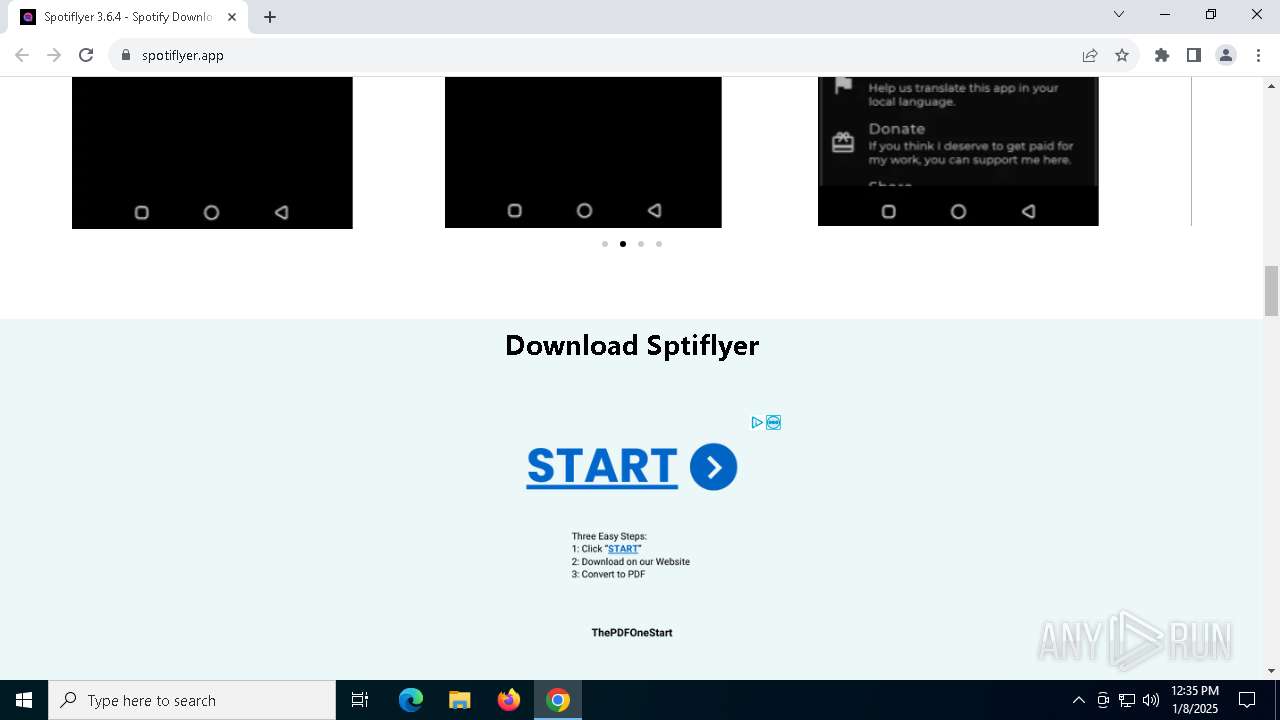Screen dimensions: 1280x720
Task: Open network status tray icon
Action: click(x=1127, y=700)
